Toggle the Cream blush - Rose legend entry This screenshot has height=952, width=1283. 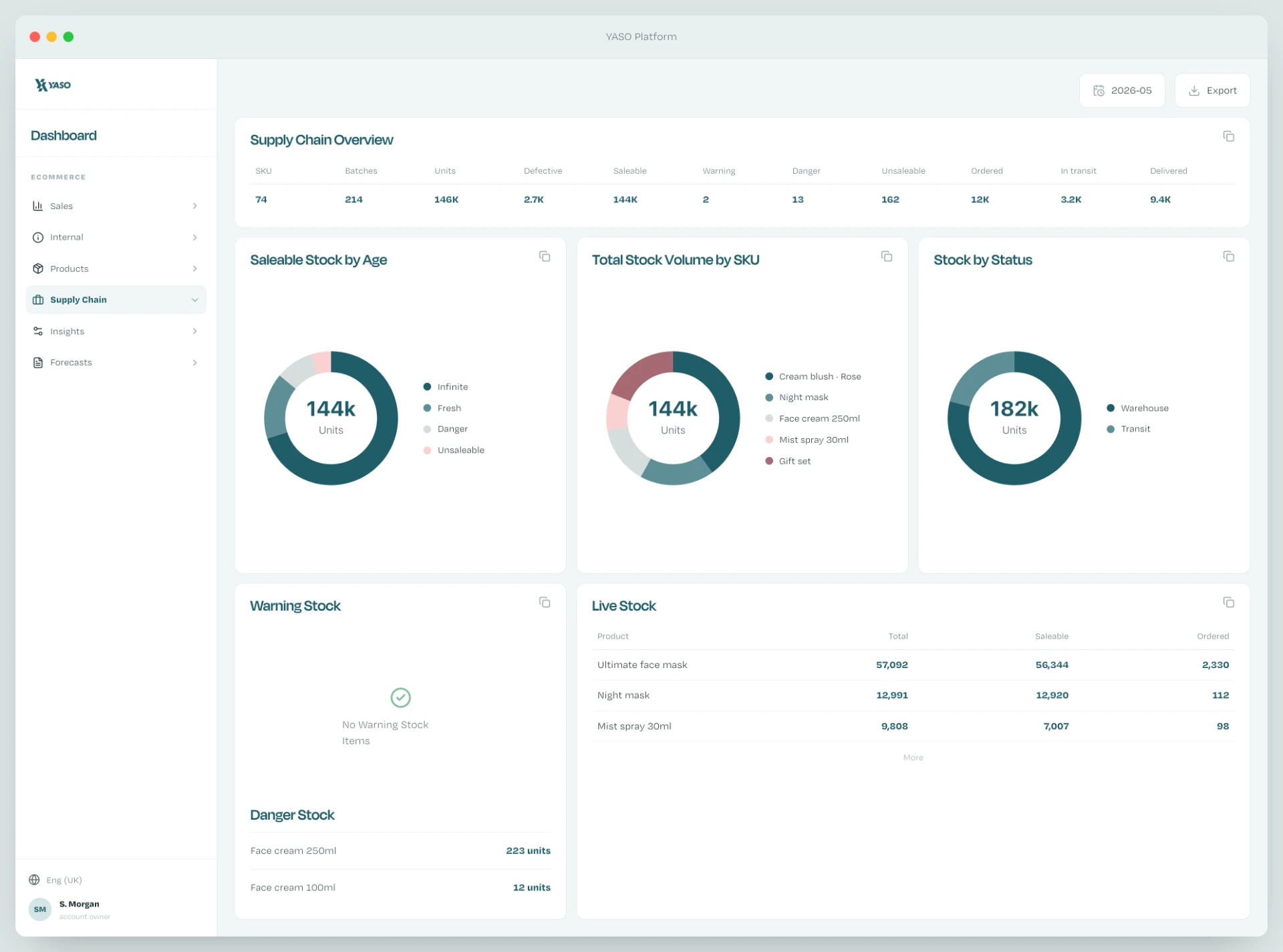tap(813, 377)
